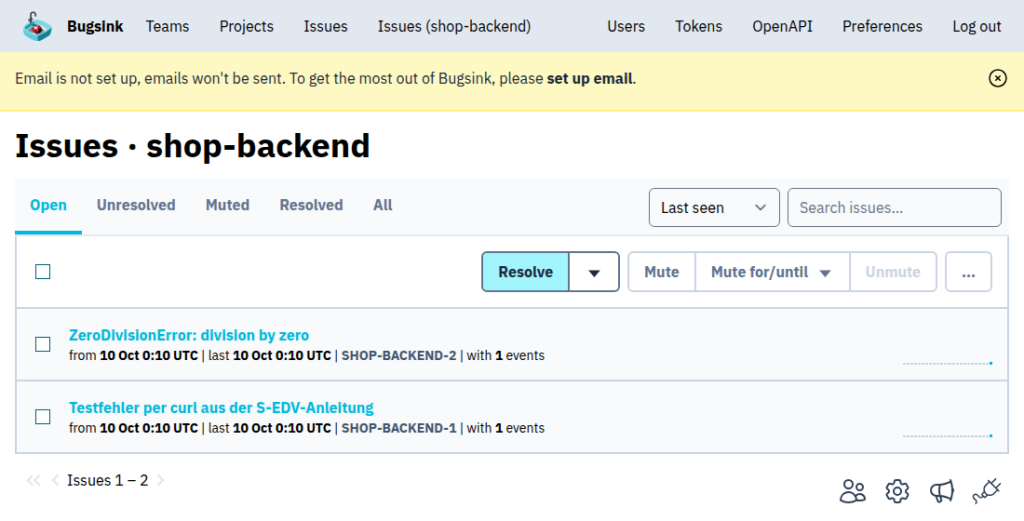
Task: Open Testfehler per curl aus der S-EDV-Anleitung
Action: pyautogui.click(x=221, y=408)
